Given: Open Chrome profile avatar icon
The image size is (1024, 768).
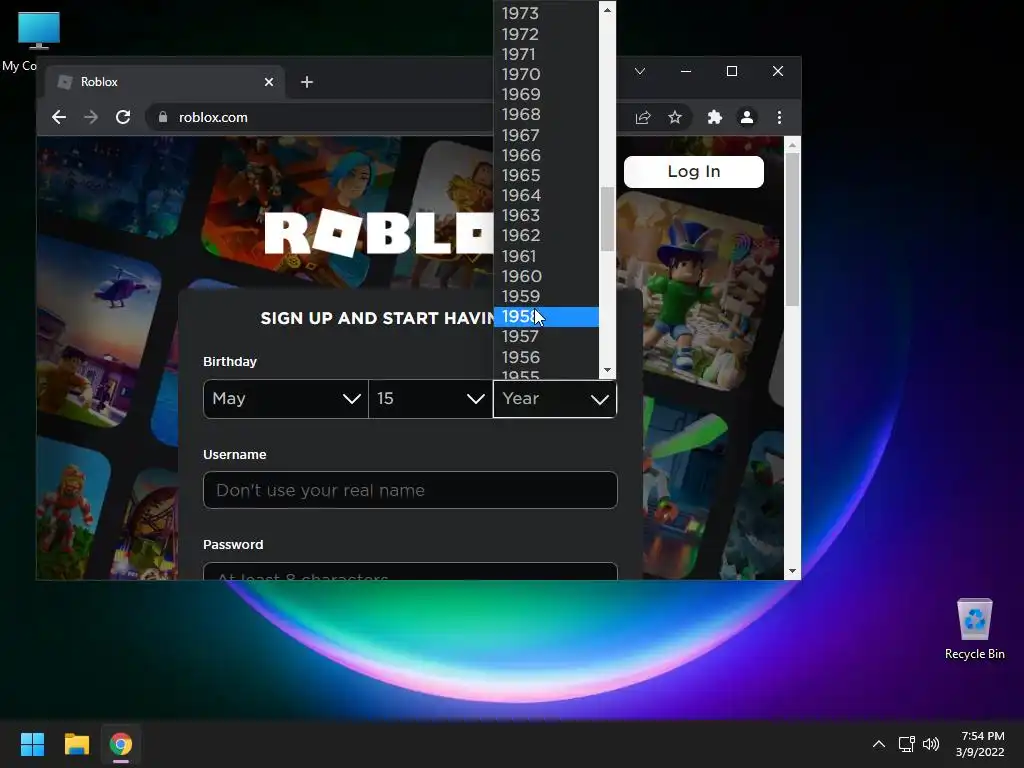Looking at the screenshot, I should click(x=746, y=118).
